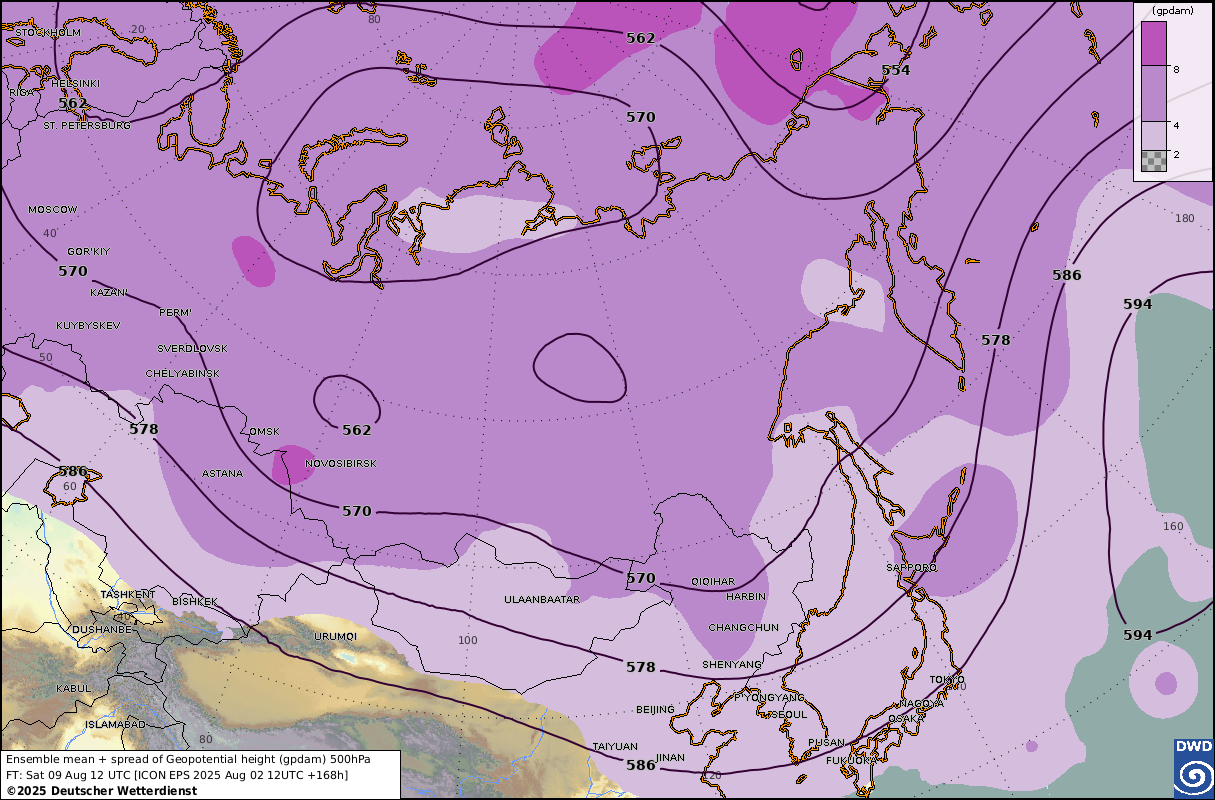Click the SAPPORO city label
Viewport: 1215px width, 800px height.
(x=911, y=568)
